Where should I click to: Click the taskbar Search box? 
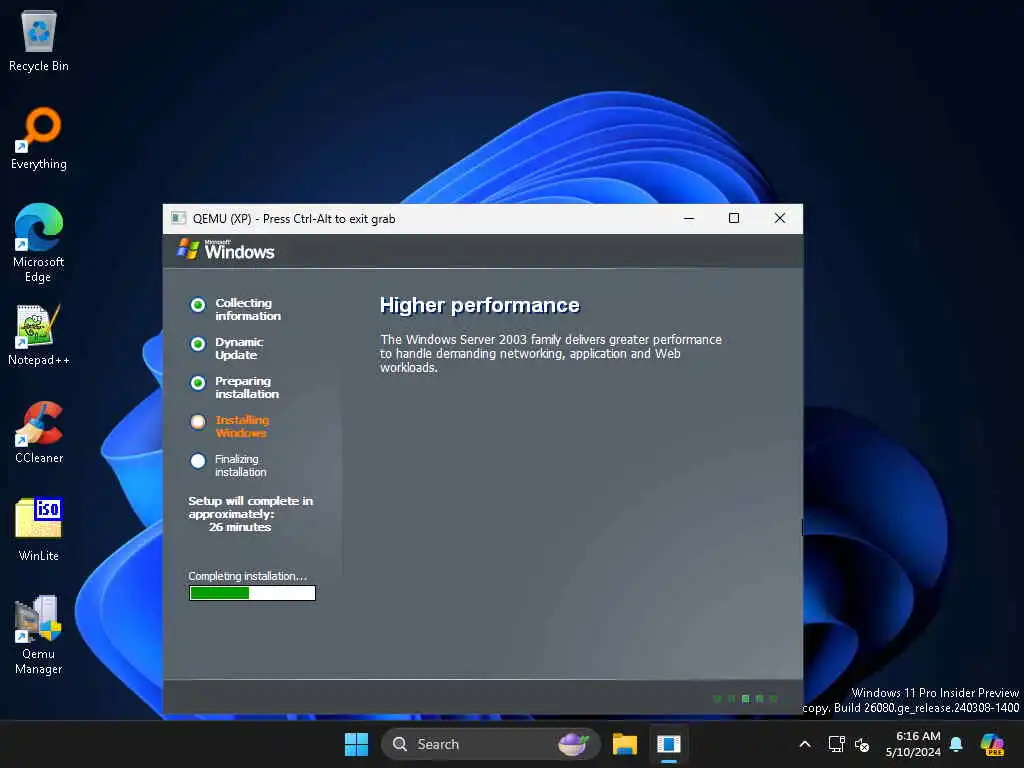pos(490,744)
